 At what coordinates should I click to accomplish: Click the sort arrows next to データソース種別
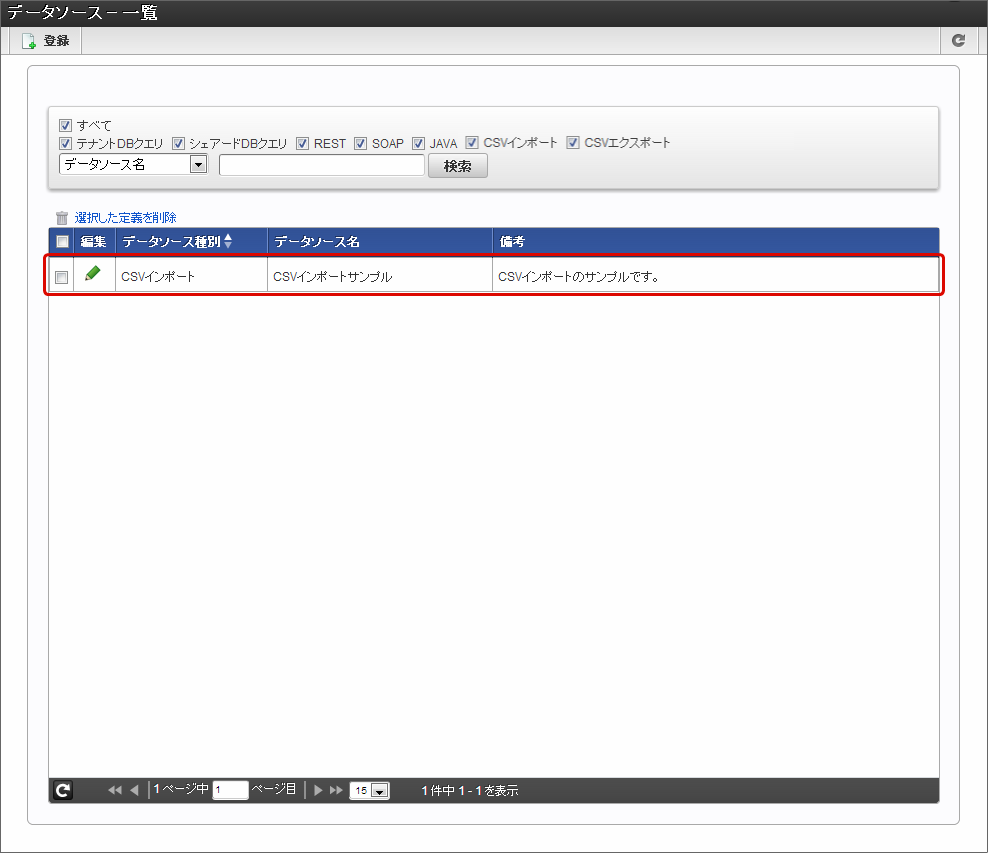point(228,241)
